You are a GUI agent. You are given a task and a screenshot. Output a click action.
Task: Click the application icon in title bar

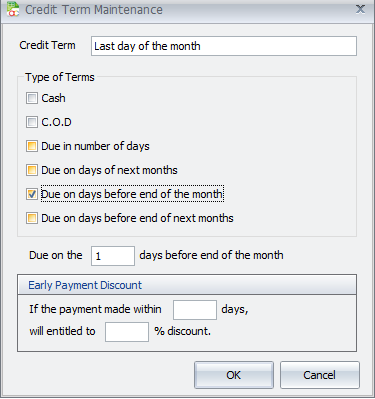[x=13, y=9]
